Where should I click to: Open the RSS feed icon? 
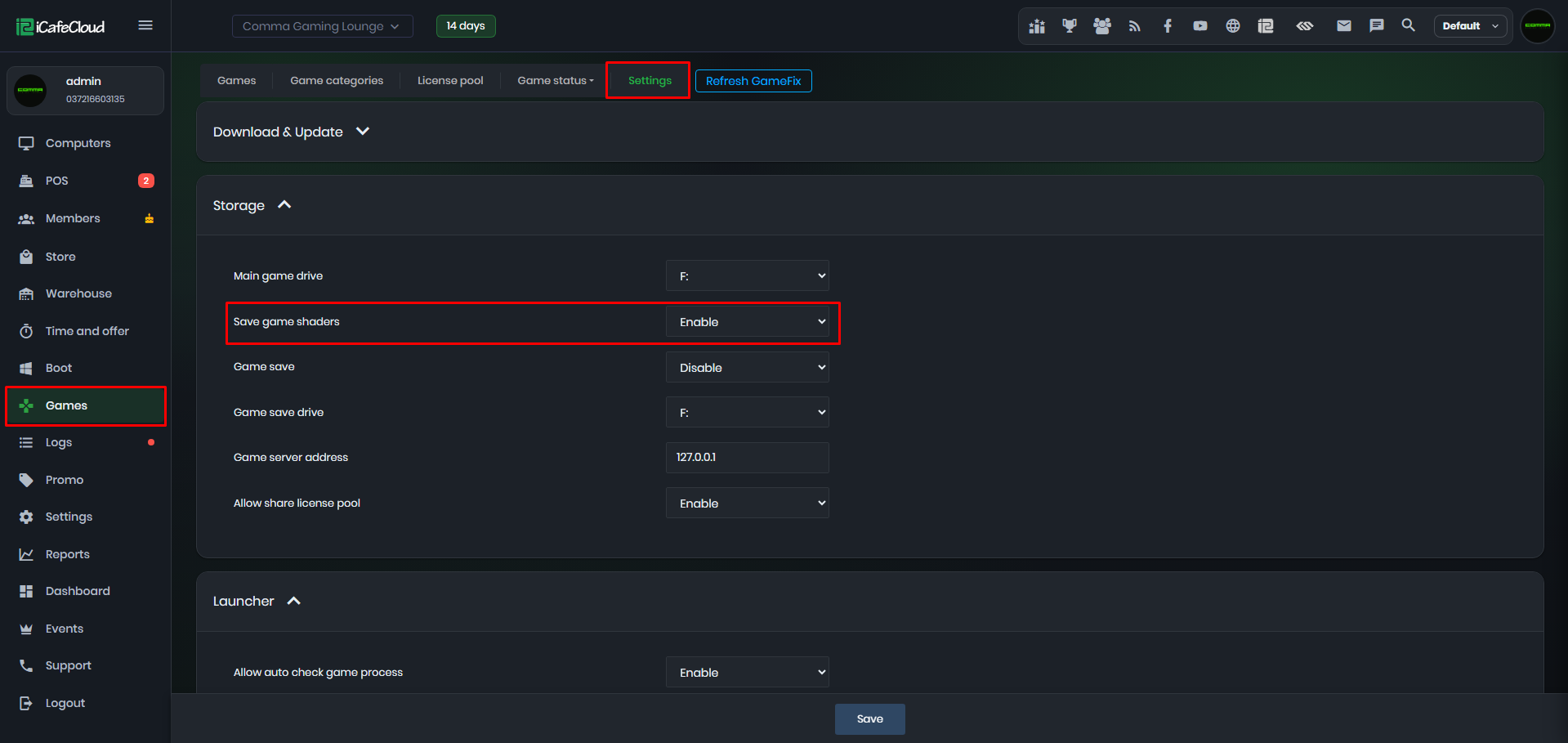pos(1134,26)
